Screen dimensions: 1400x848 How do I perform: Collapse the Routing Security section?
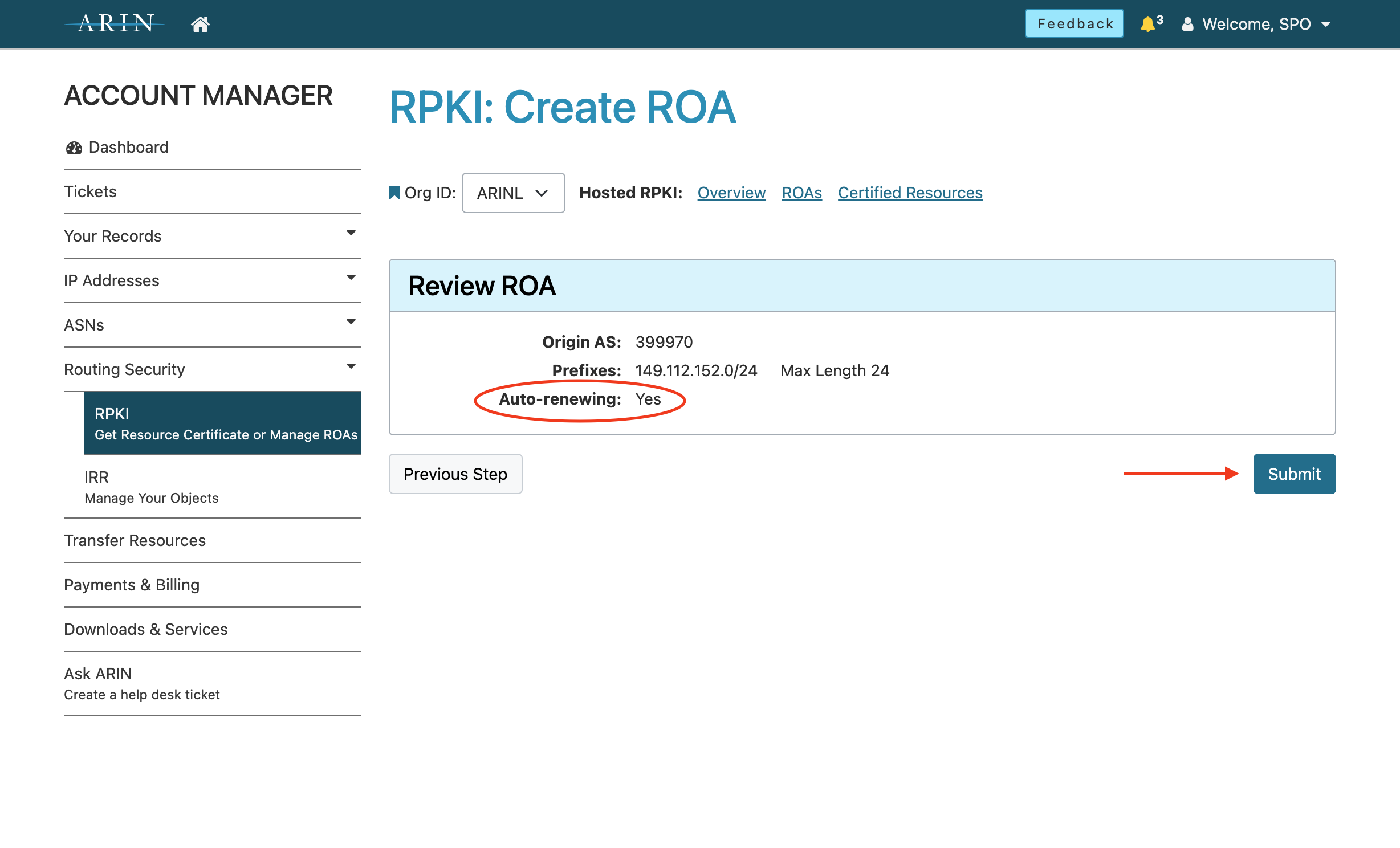click(x=212, y=369)
